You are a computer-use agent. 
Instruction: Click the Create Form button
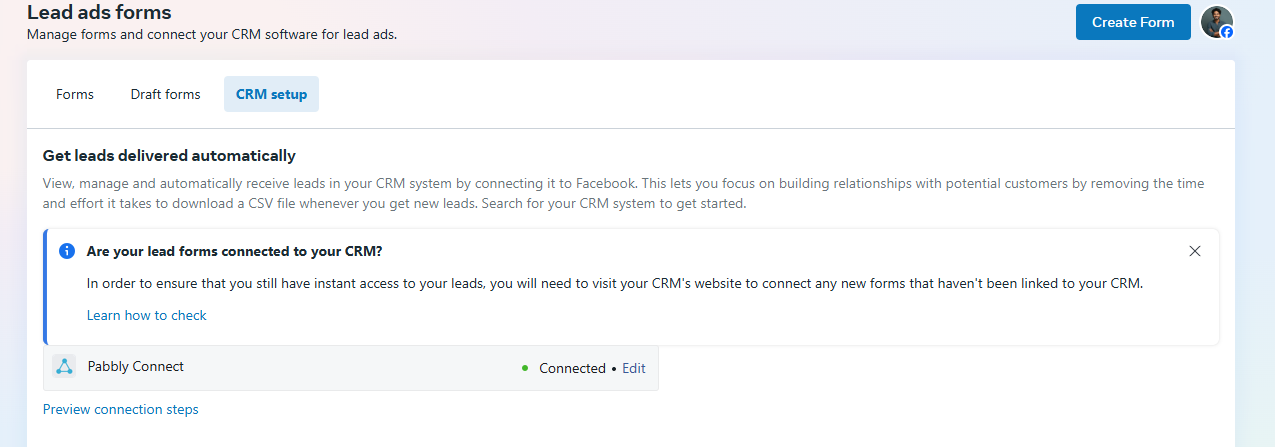pos(1133,22)
